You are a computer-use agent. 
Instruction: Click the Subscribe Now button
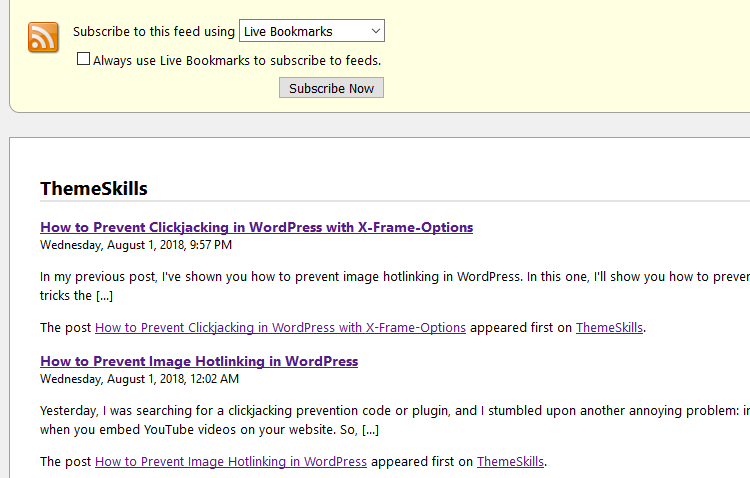[x=331, y=88]
